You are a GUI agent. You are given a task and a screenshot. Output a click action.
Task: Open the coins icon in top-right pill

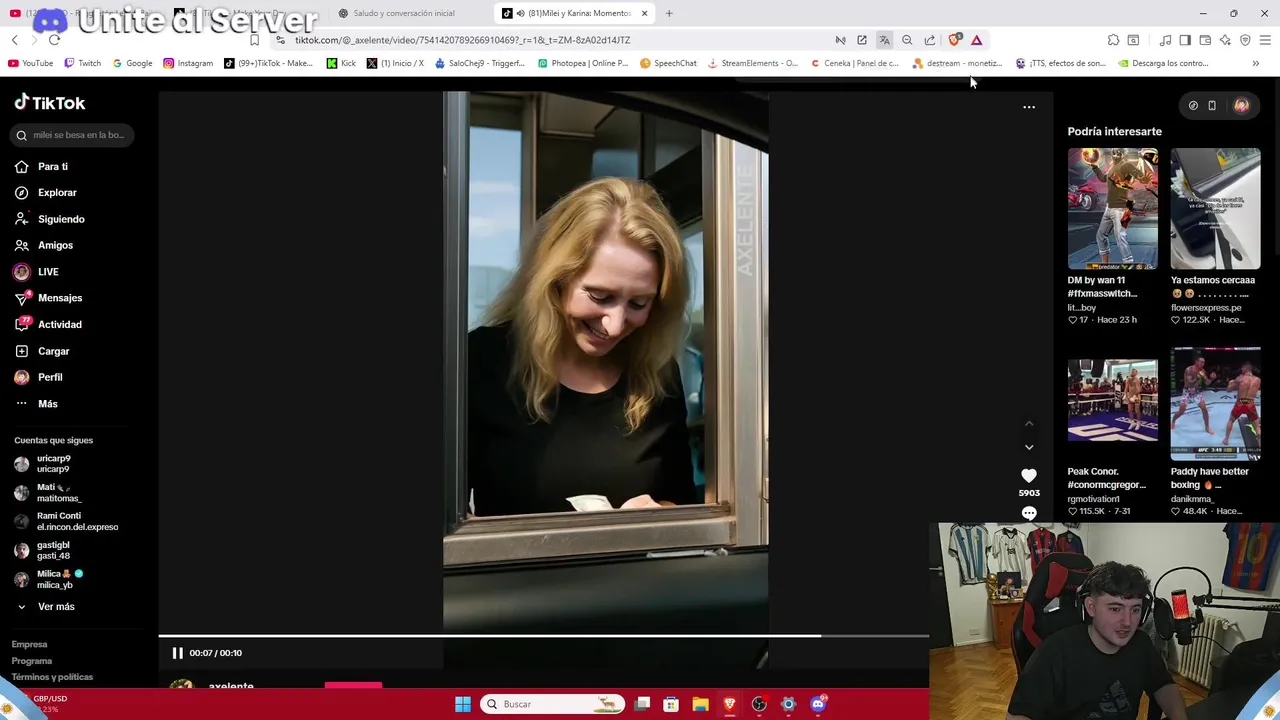[x=1193, y=105]
